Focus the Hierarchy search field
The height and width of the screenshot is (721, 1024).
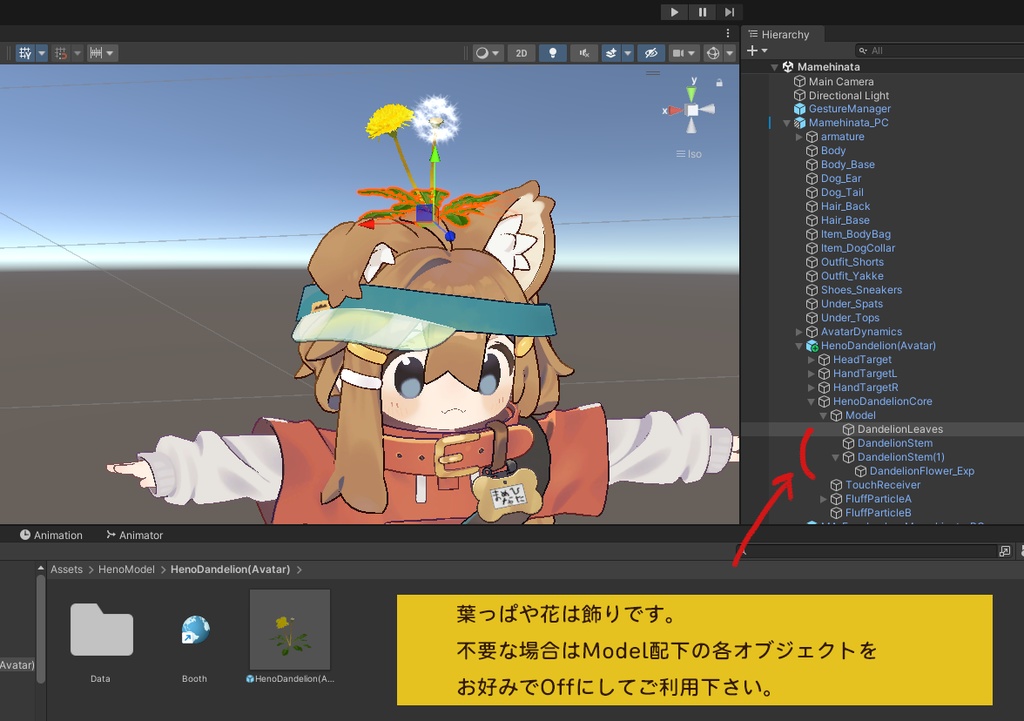pyautogui.click(x=940, y=50)
